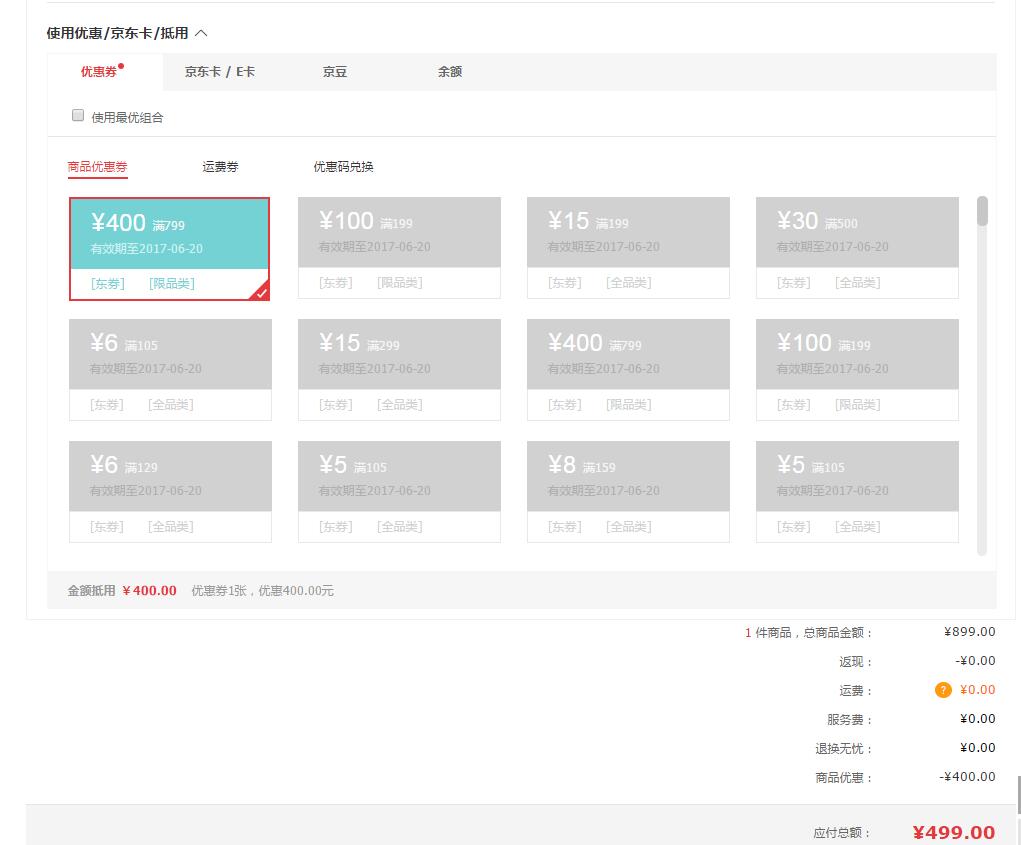Image resolution: width=1021 pixels, height=845 pixels.
Task: Enable the 使用最优组合 checkbox
Action: [78, 115]
